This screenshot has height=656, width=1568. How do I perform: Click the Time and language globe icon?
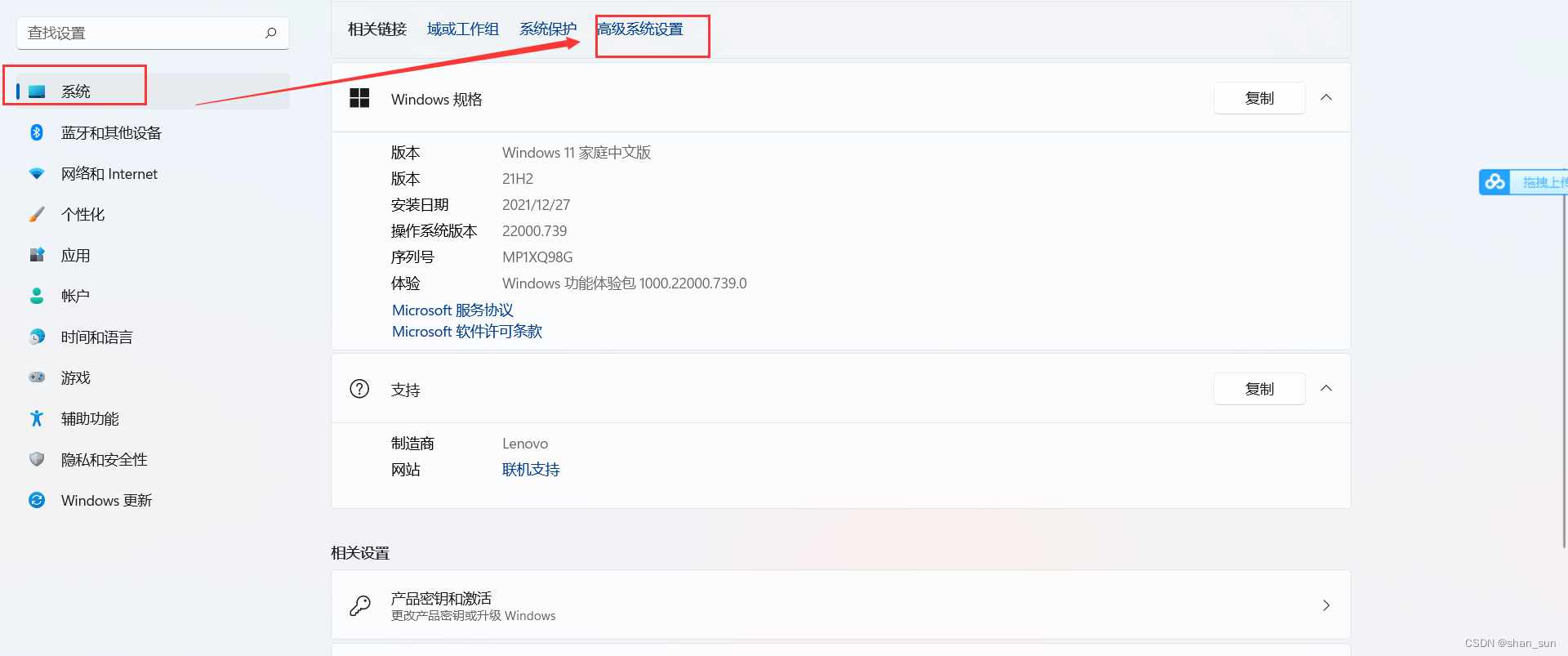[37, 337]
